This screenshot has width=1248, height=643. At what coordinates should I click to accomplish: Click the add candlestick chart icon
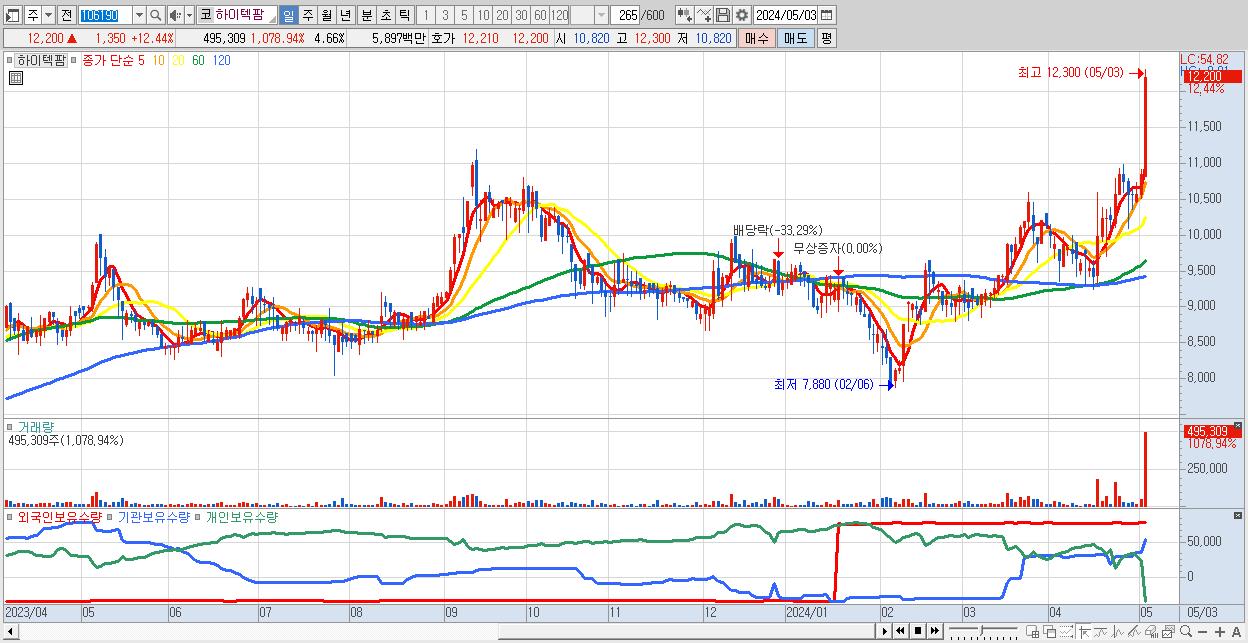tap(685, 15)
